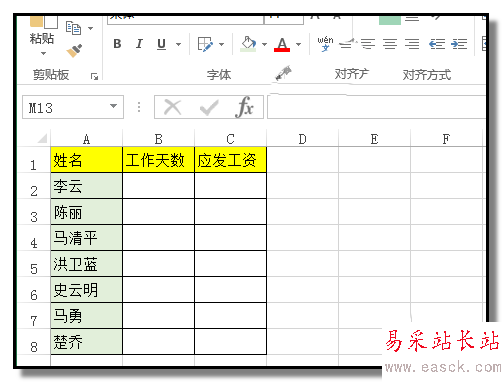Click the Enter checkmark formula button
This screenshot has width=502, height=382.
209,108
